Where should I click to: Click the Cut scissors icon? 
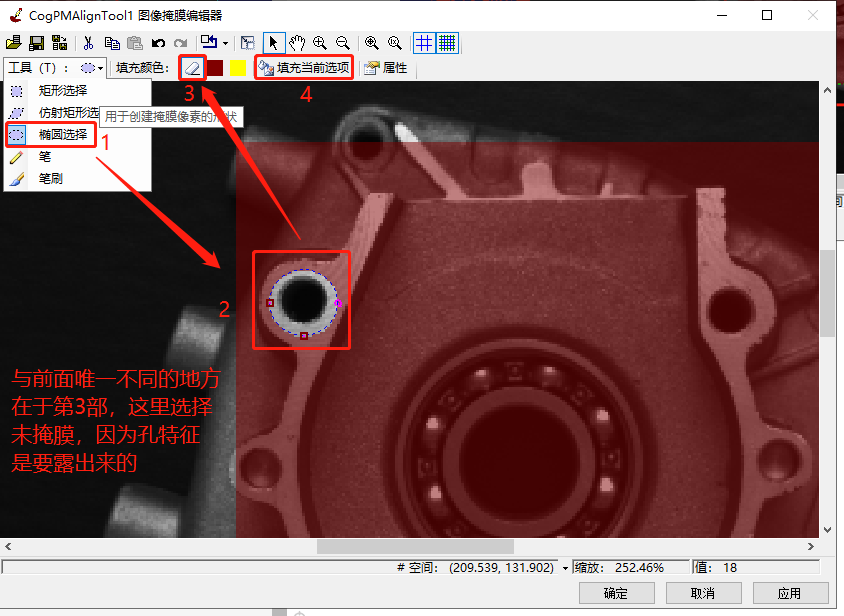pos(87,42)
